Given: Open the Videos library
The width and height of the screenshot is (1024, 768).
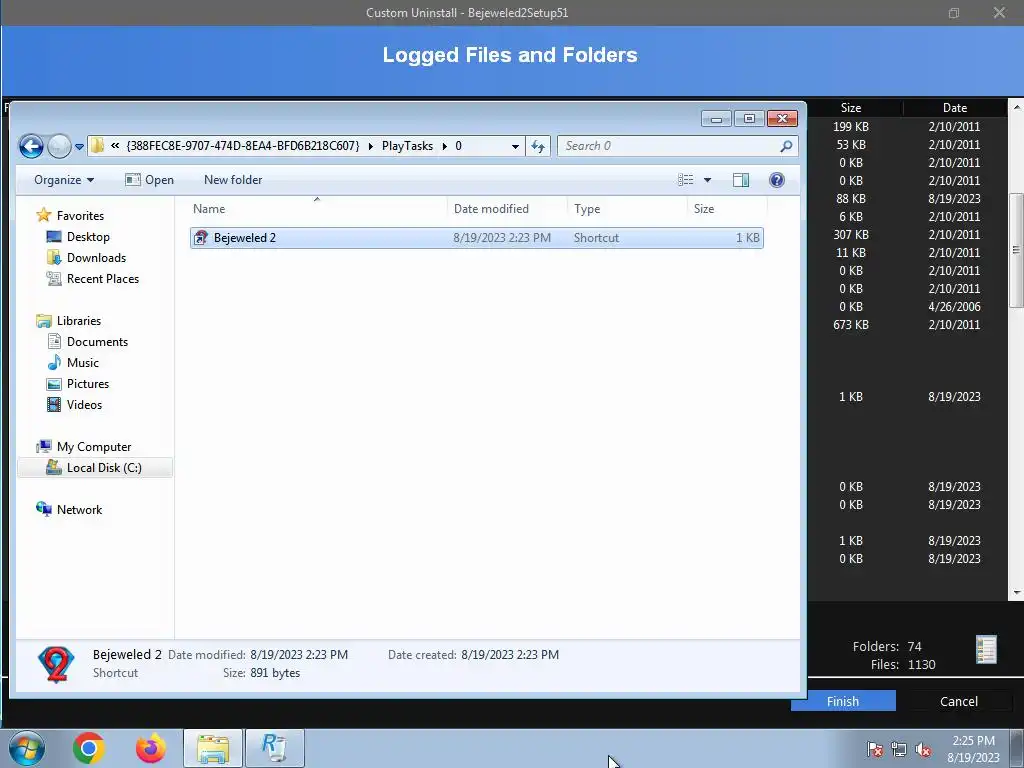Looking at the screenshot, I should [x=84, y=404].
